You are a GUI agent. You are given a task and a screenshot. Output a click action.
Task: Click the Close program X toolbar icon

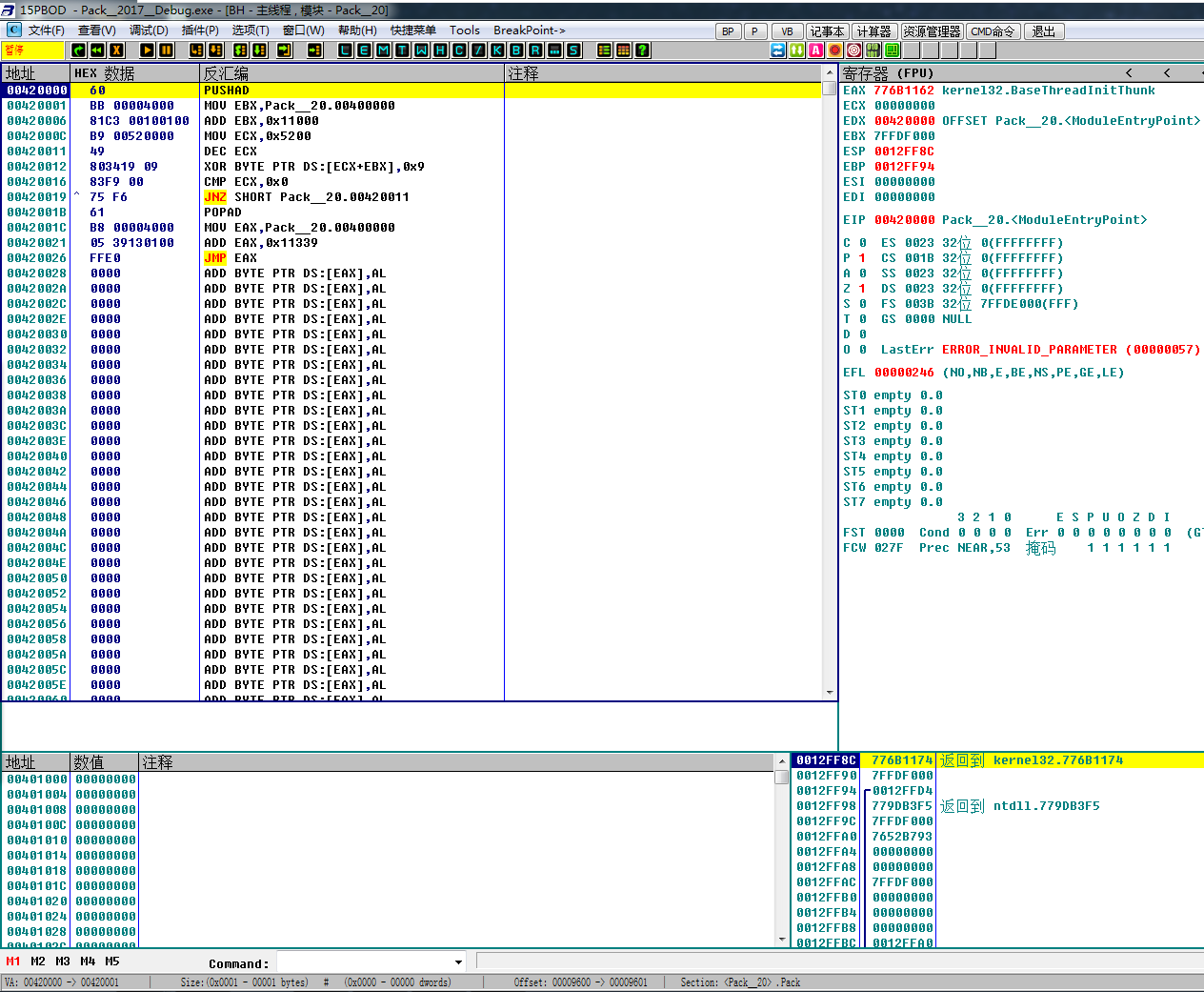[116, 51]
